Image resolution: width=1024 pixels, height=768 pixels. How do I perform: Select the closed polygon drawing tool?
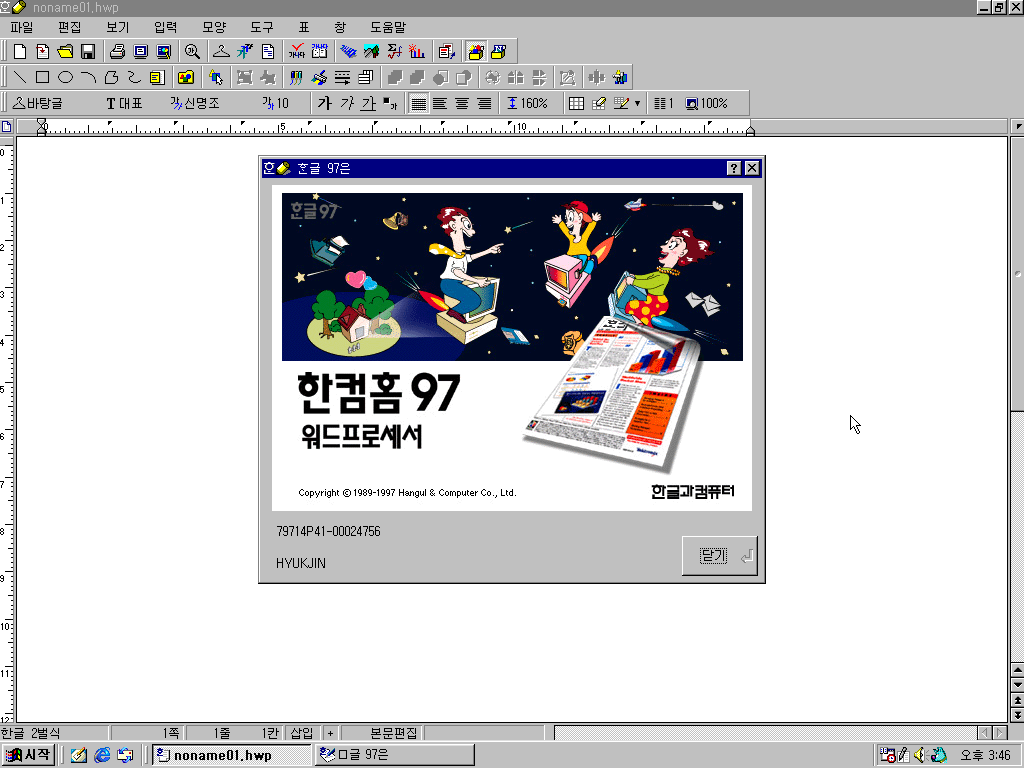[111, 78]
